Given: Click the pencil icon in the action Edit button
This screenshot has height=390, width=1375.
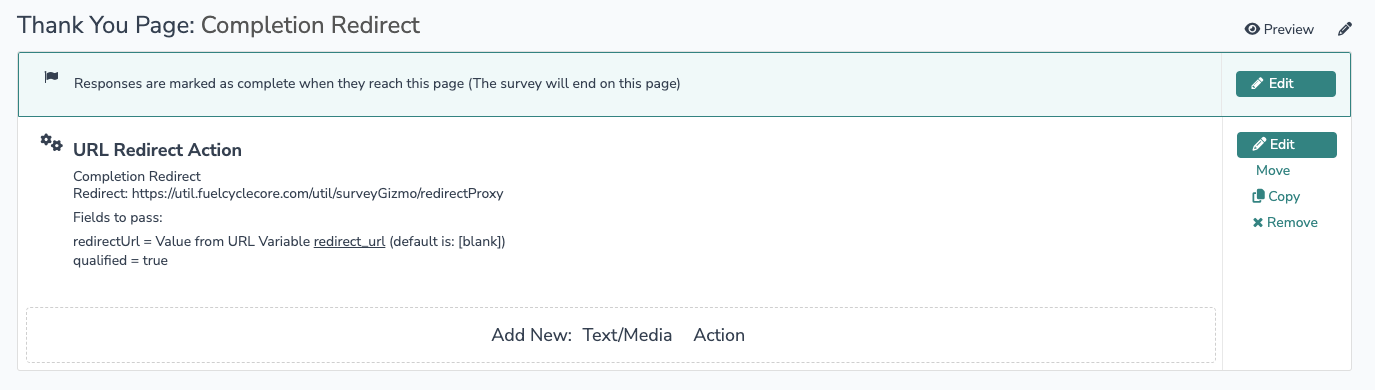Looking at the screenshot, I should (1260, 145).
